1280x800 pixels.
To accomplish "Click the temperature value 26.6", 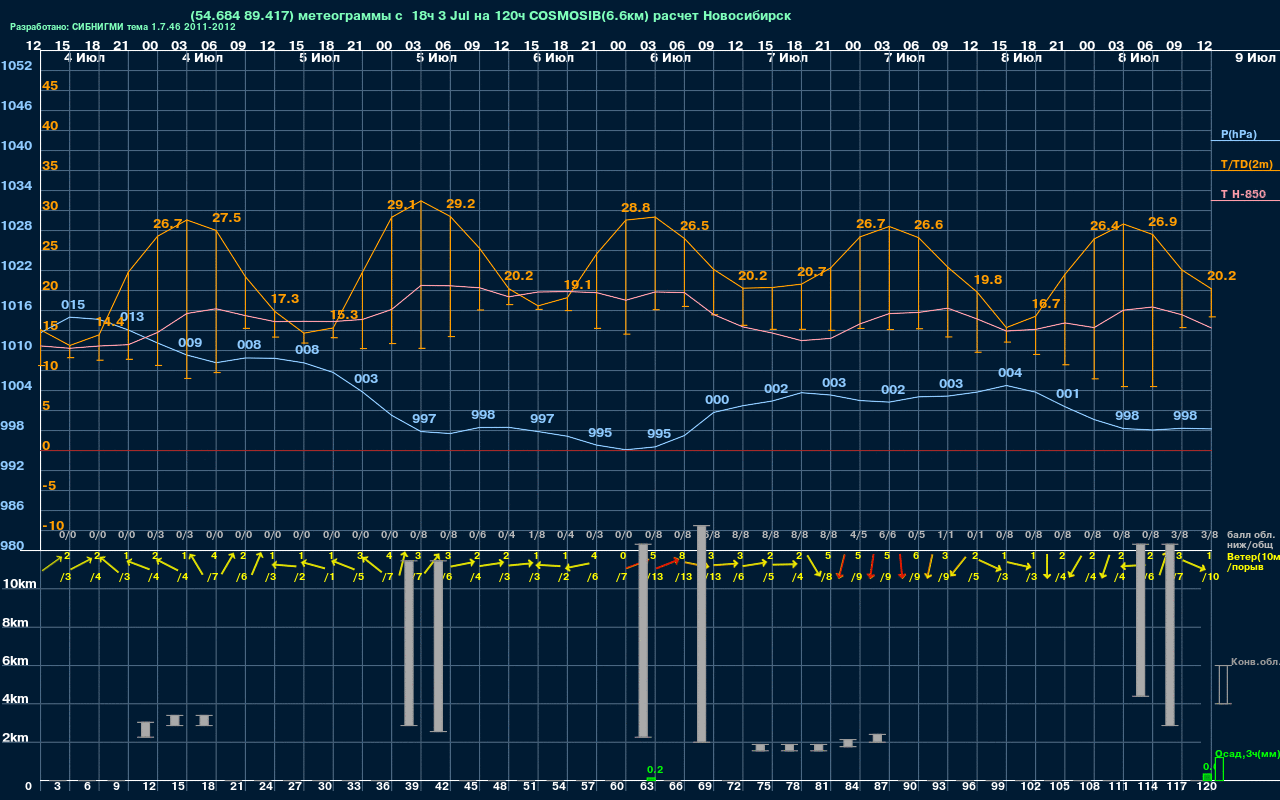I will click(x=928, y=224).
